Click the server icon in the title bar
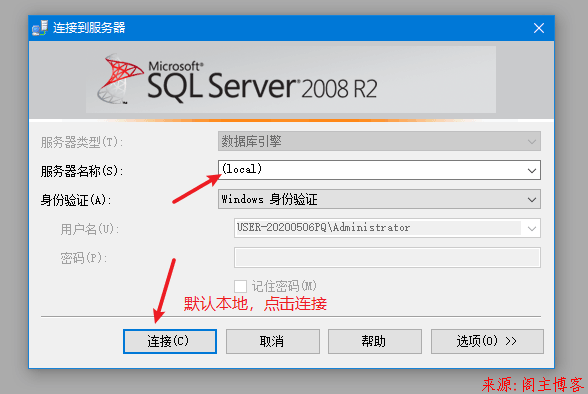The image size is (588, 394). point(40,28)
